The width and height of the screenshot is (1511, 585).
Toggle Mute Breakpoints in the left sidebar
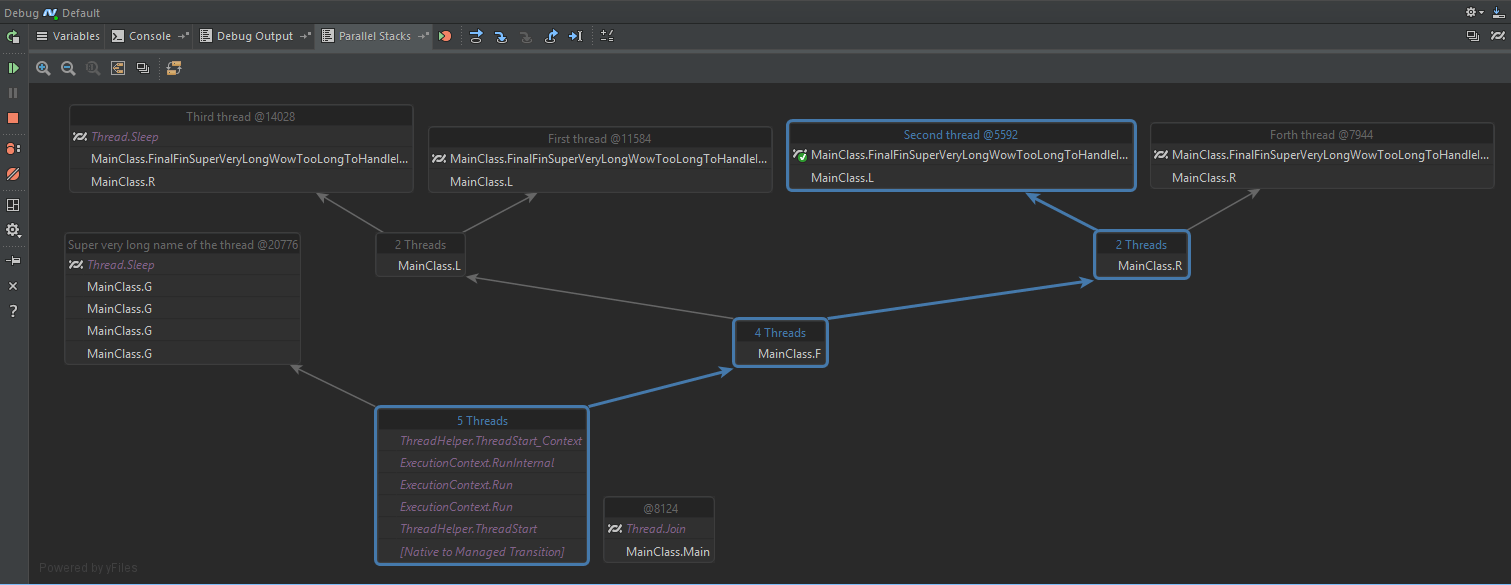[x=13, y=174]
